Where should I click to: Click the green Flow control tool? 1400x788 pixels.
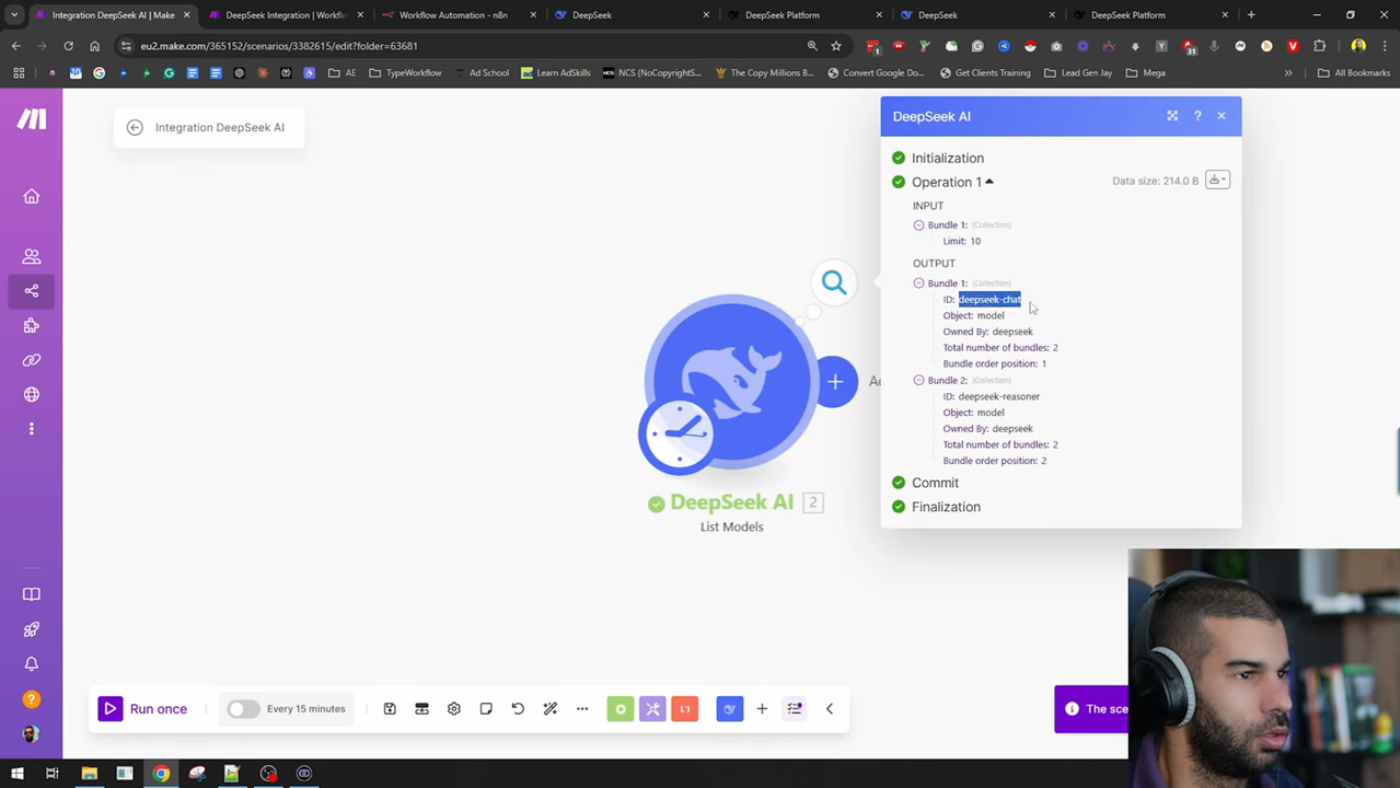pos(620,709)
